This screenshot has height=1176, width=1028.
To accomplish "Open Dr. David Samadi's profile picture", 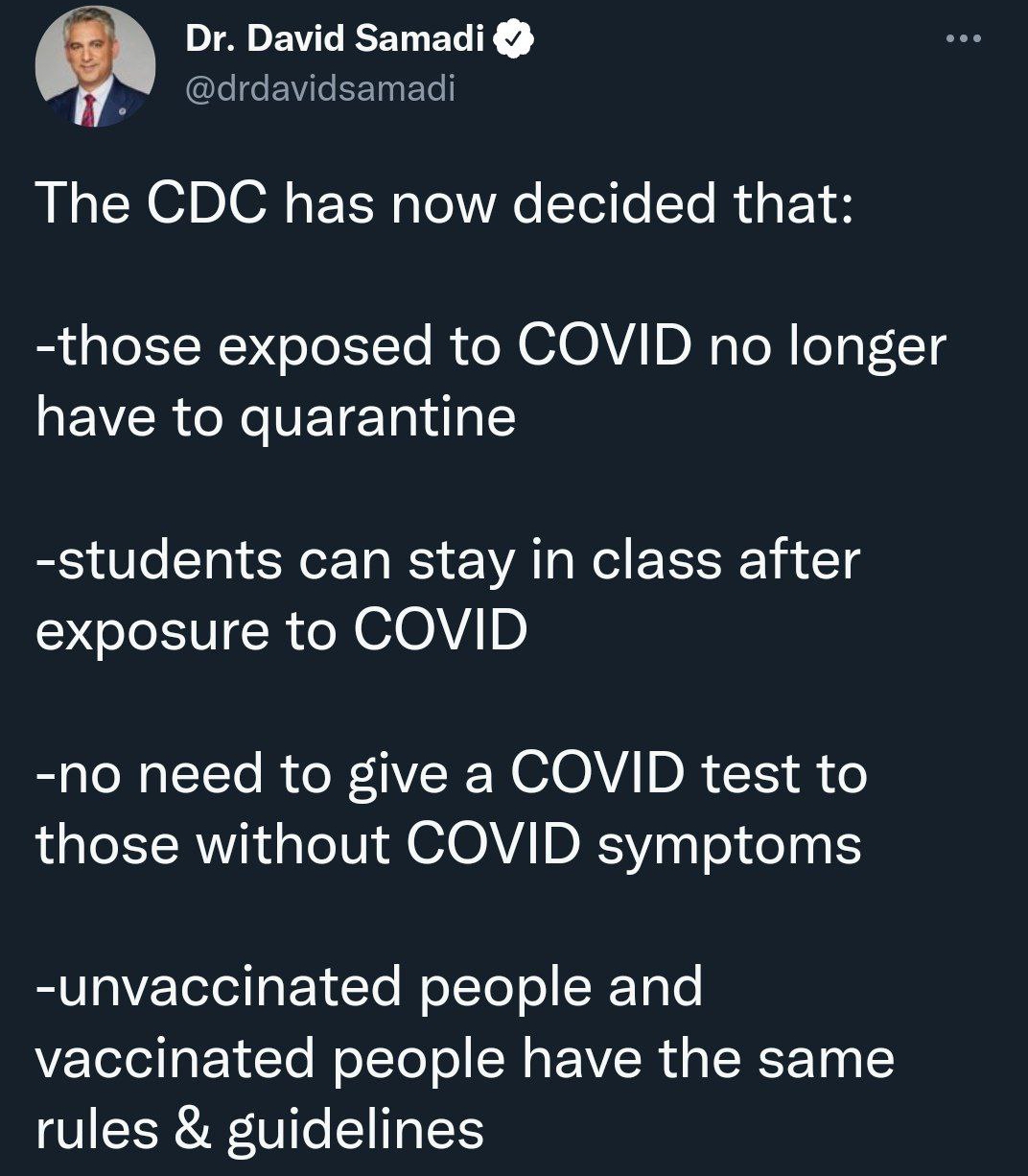I will pos(95,69).
